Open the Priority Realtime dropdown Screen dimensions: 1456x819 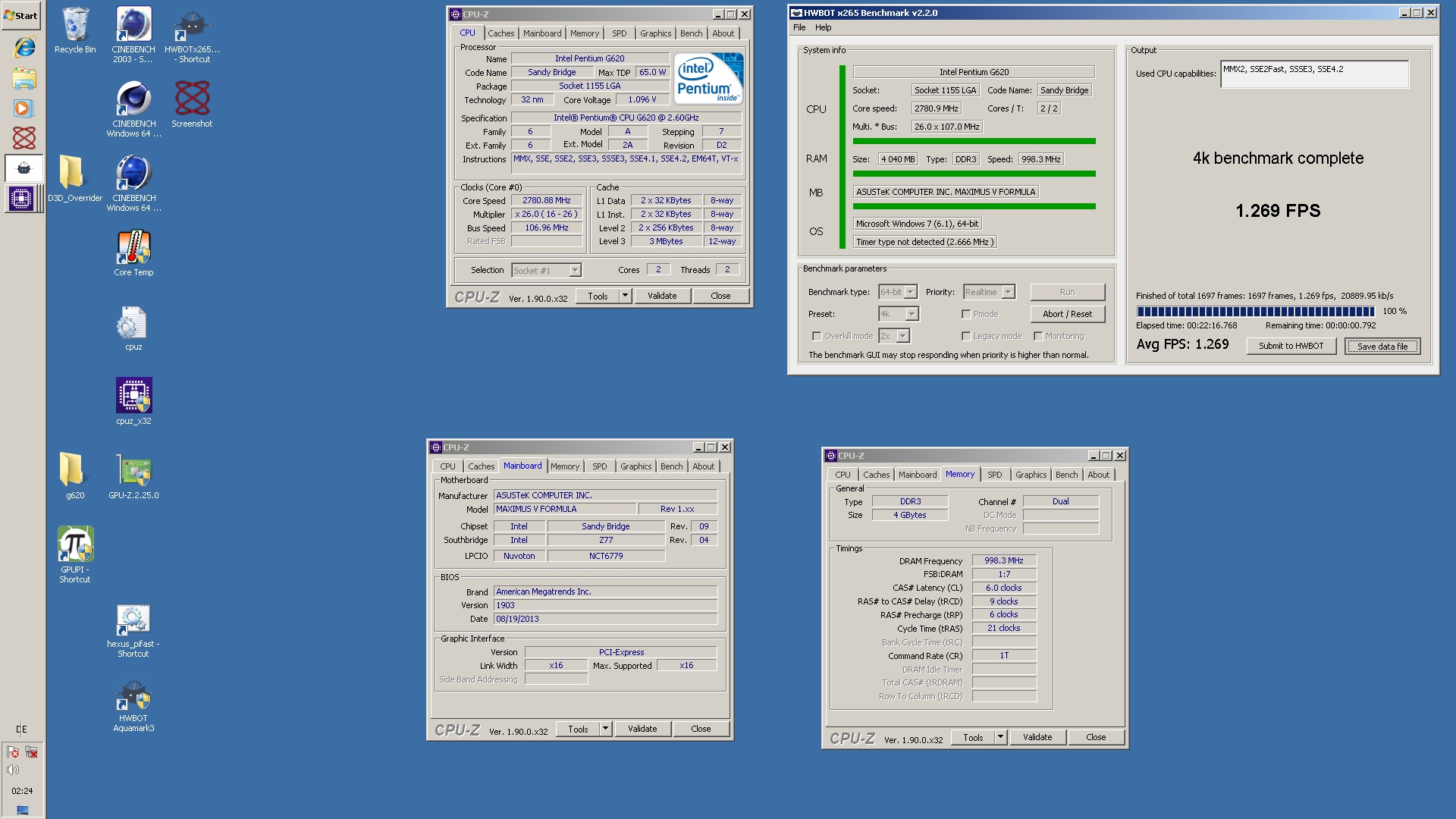pyautogui.click(x=989, y=292)
